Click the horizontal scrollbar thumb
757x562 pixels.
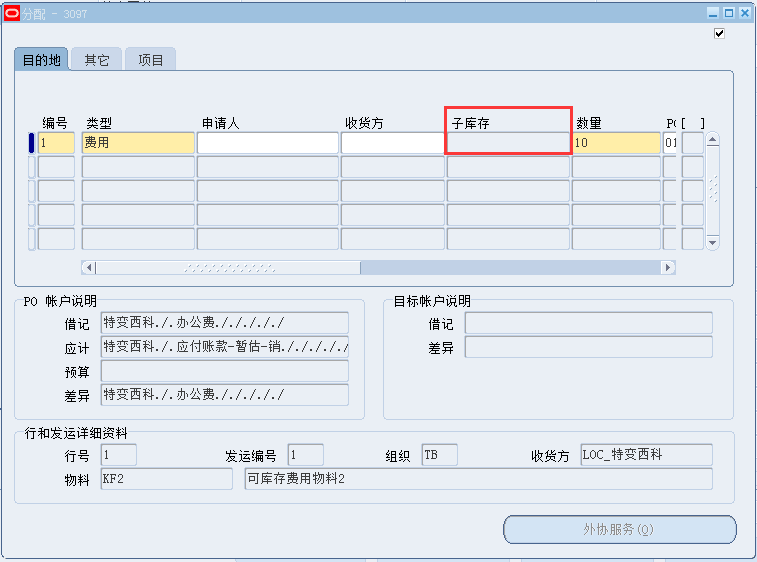coord(228,267)
